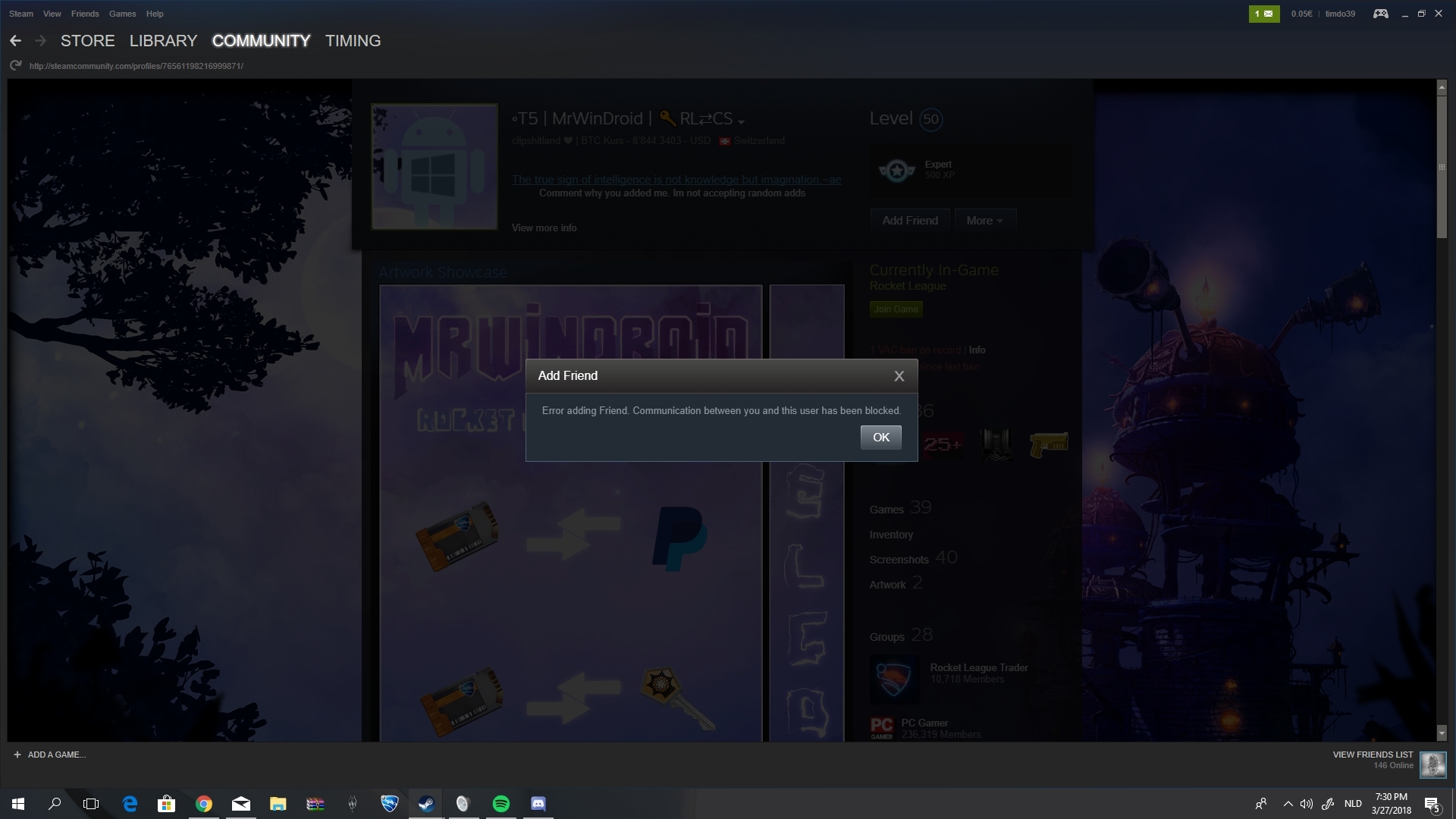Open the VAC ban Info link
Viewport: 1456px width, 819px height.
977,350
